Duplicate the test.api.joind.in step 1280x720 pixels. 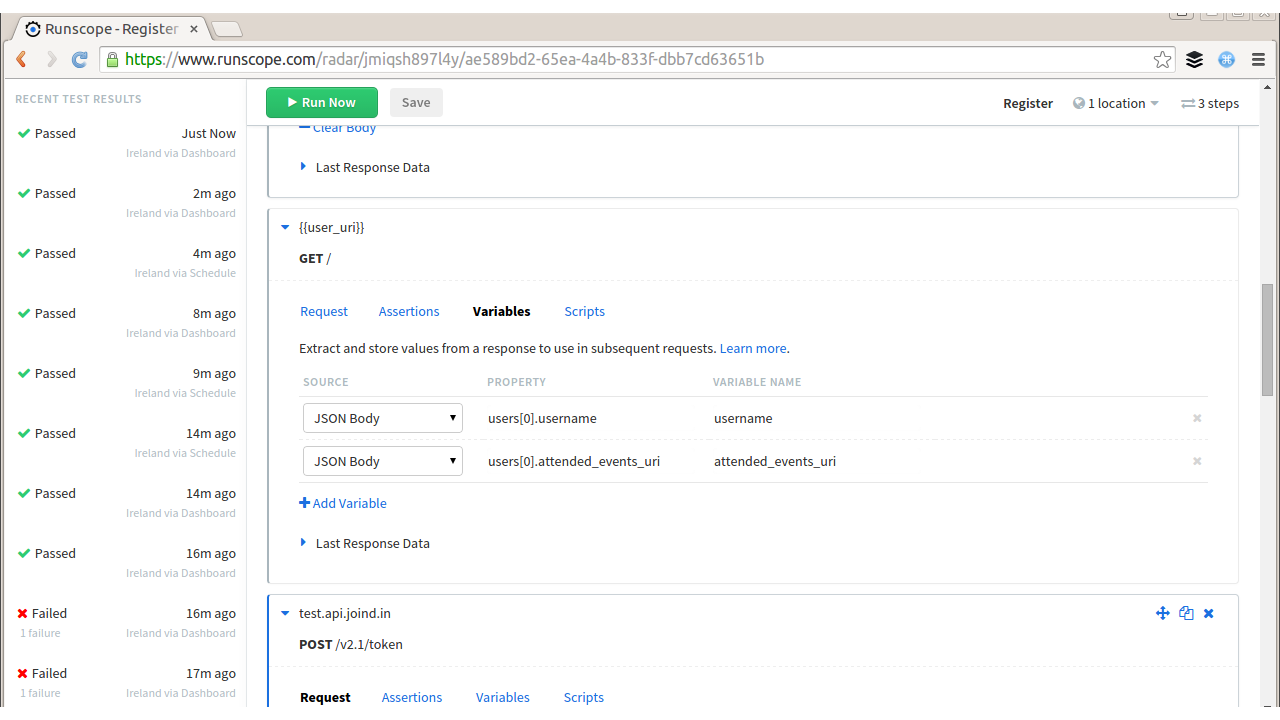(x=1186, y=613)
